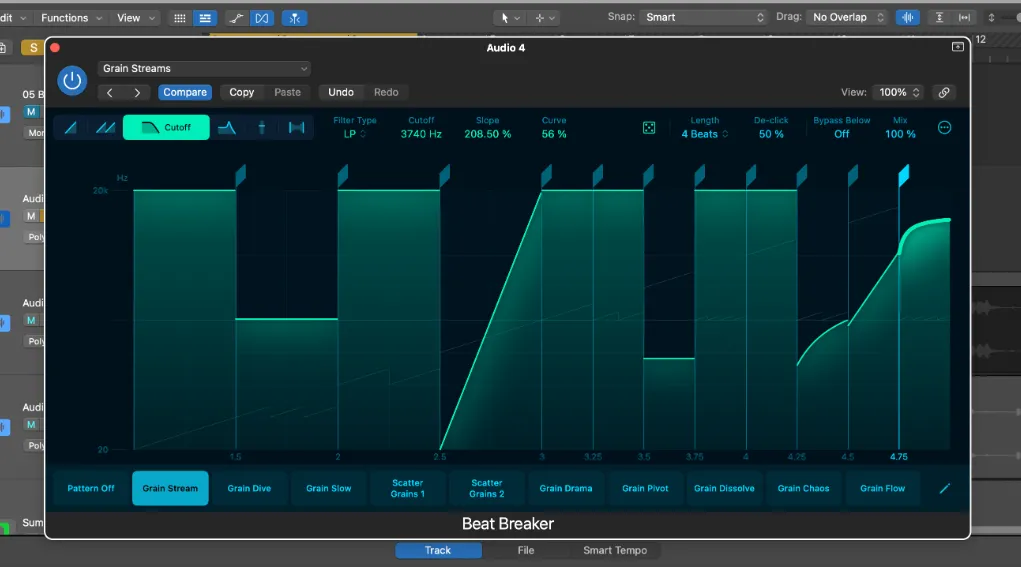This screenshot has height=567, width=1021.
Task: Click the Undo button
Action: pyautogui.click(x=341, y=92)
